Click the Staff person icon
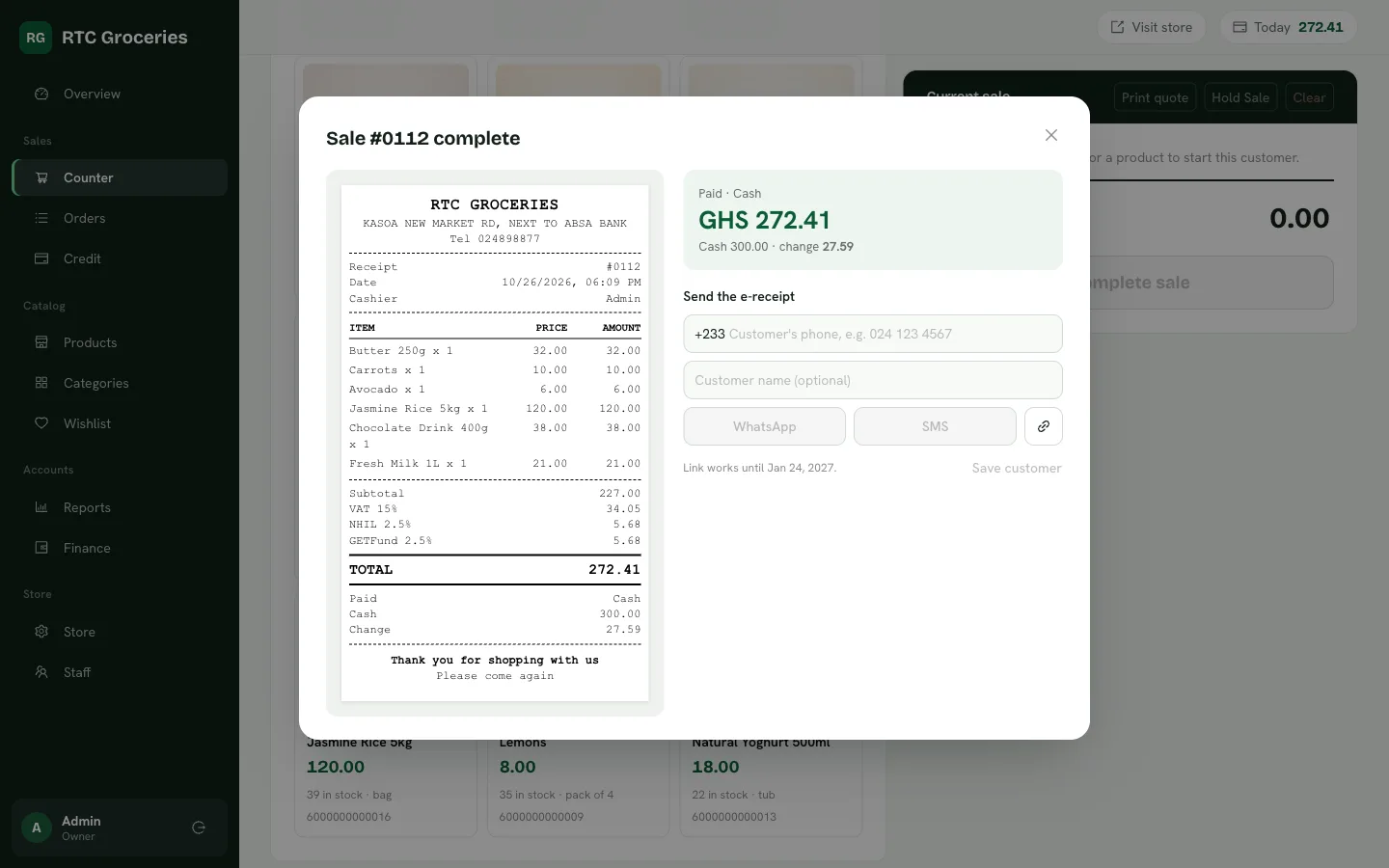The width and height of the screenshot is (1389, 868). [x=41, y=672]
